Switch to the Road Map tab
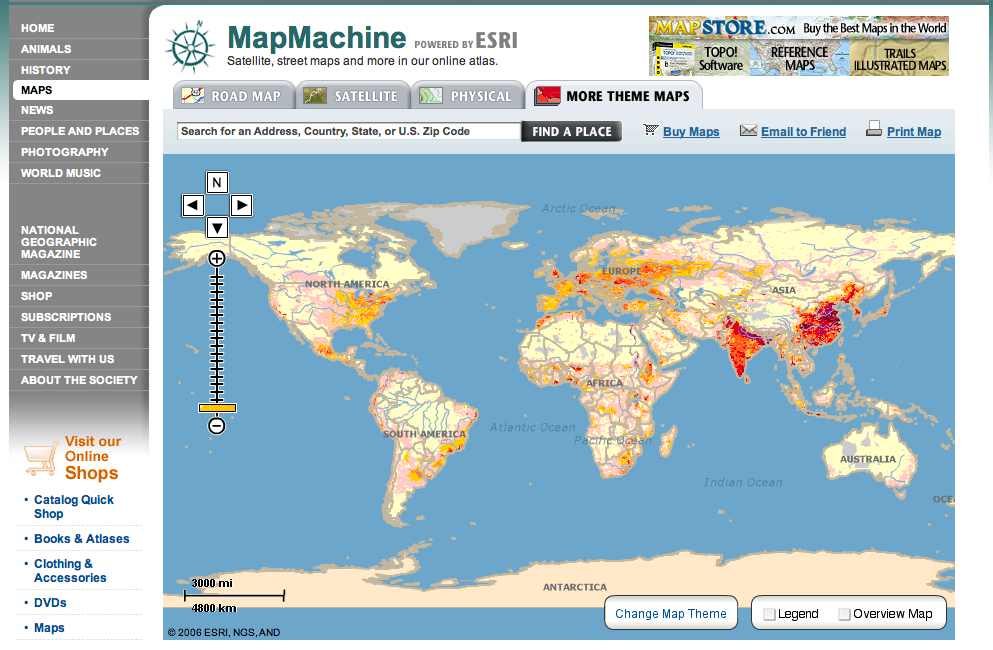This screenshot has height=650, width=993. [234, 96]
